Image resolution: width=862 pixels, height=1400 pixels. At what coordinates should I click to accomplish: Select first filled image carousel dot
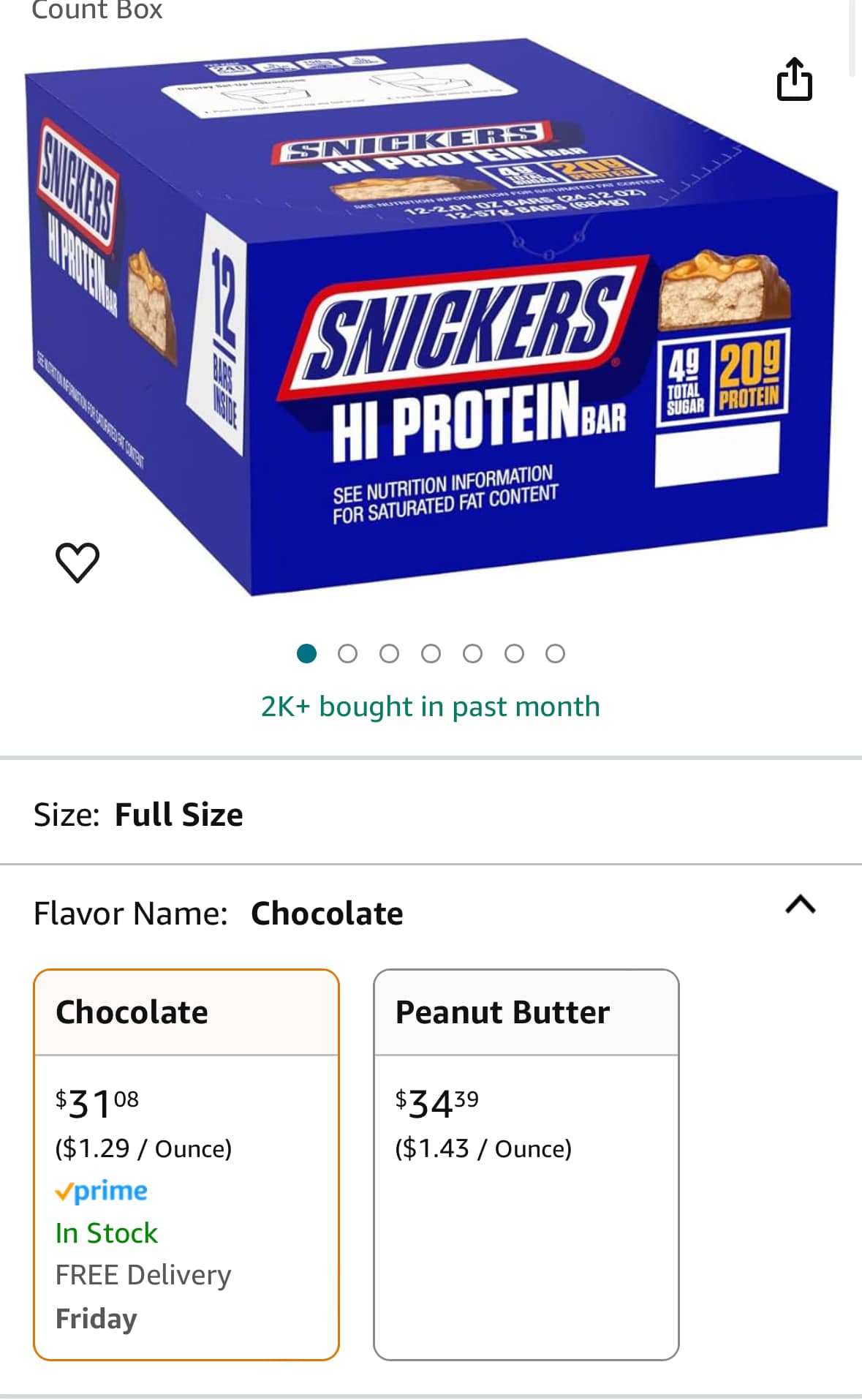(307, 653)
